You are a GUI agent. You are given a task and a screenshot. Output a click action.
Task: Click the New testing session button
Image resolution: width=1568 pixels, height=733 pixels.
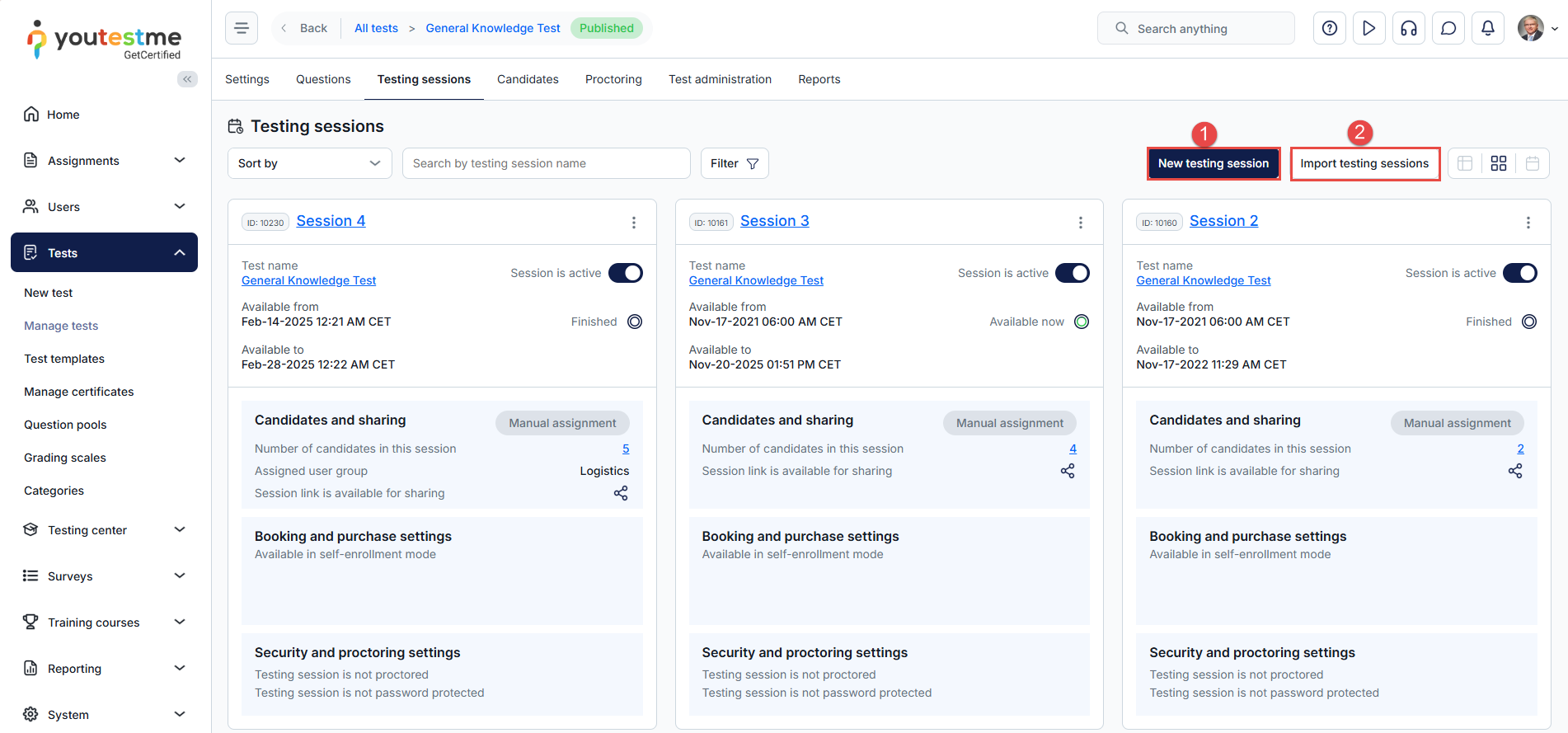pos(1213,163)
